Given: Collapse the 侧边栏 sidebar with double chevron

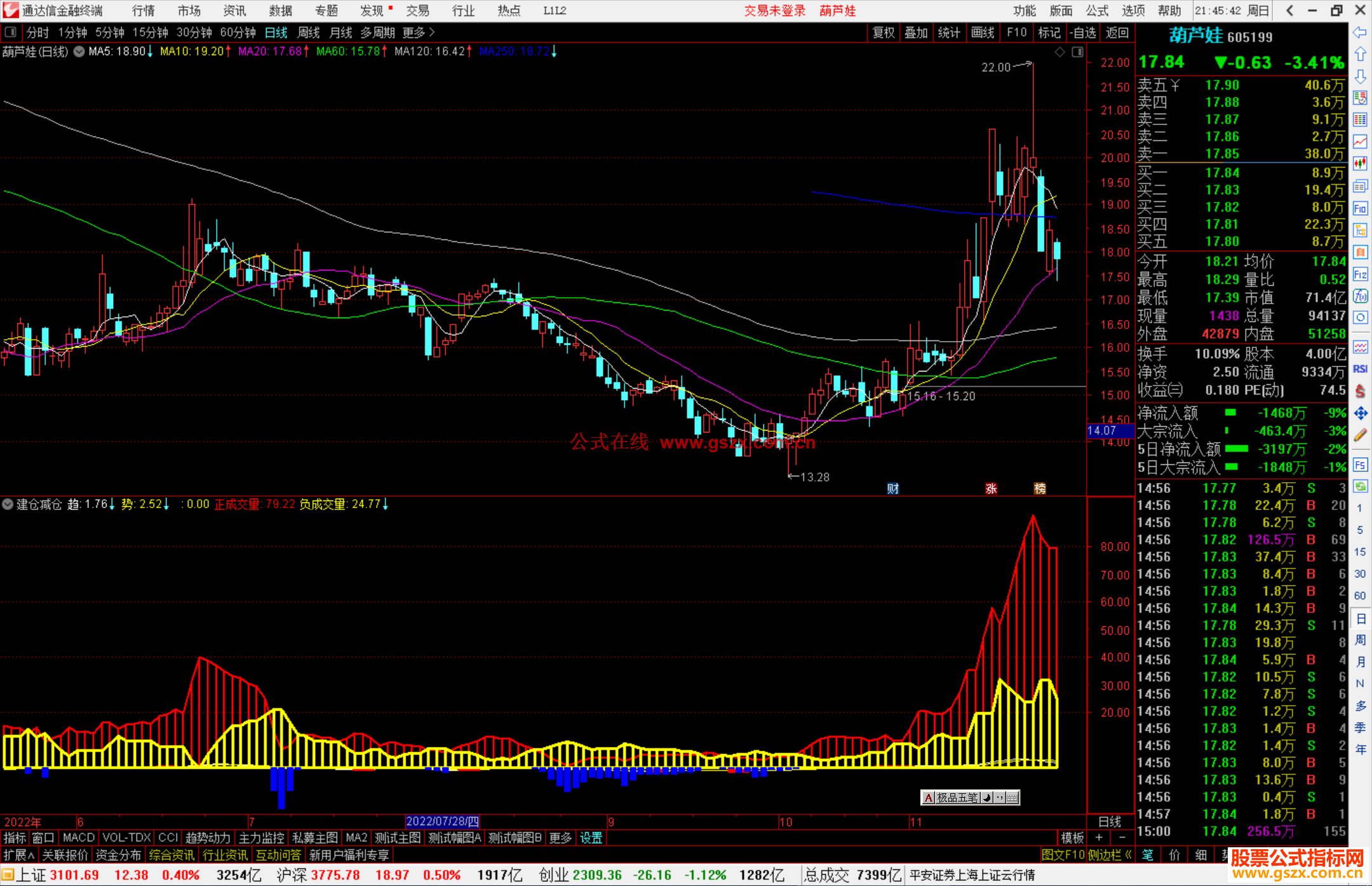Looking at the screenshot, I should click(x=1128, y=855).
